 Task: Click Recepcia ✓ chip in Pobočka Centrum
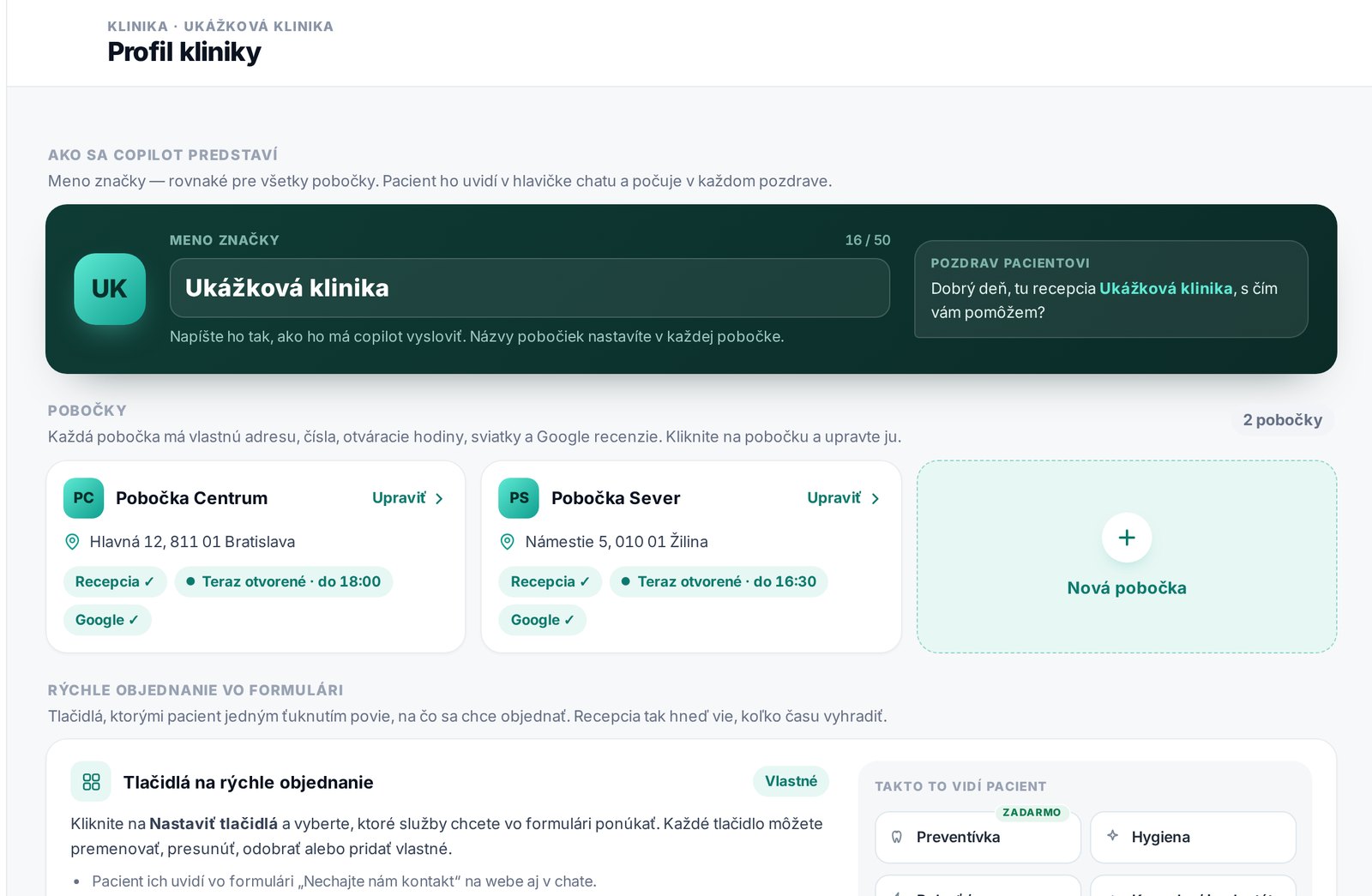point(115,581)
